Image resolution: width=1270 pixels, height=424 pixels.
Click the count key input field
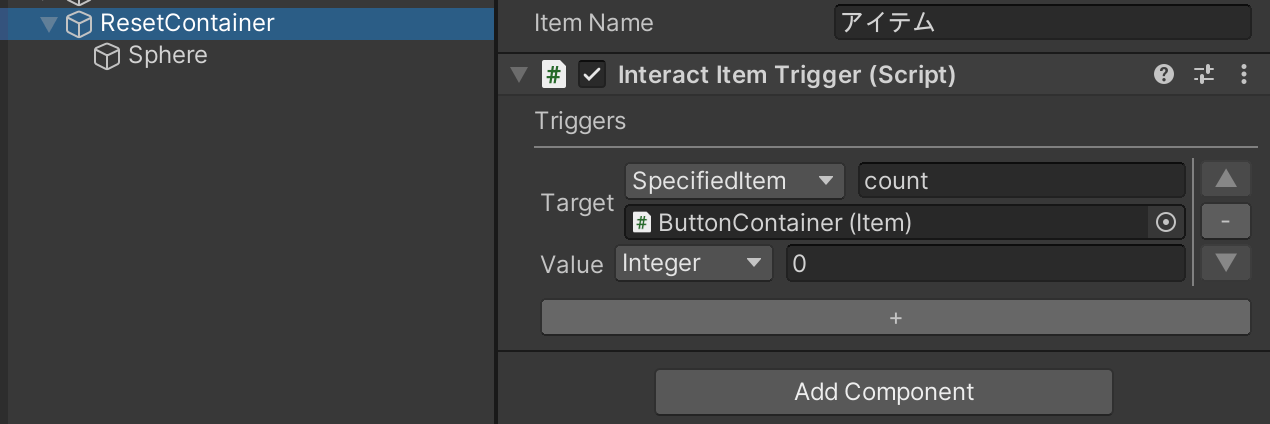pos(1021,181)
